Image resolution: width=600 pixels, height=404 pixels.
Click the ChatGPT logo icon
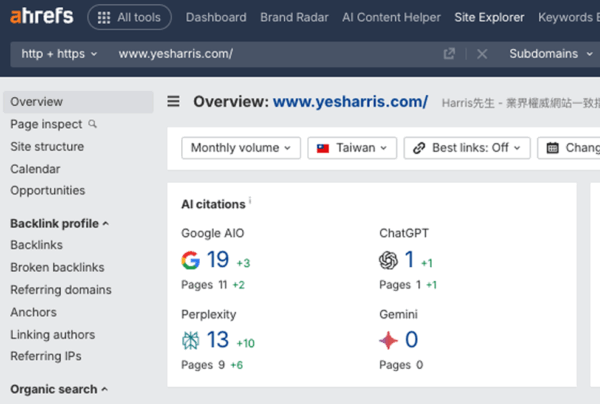click(388, 260)
